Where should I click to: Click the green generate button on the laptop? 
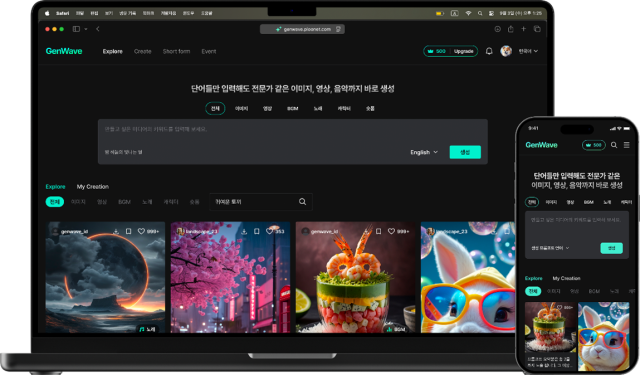click(x=465, y=152)
